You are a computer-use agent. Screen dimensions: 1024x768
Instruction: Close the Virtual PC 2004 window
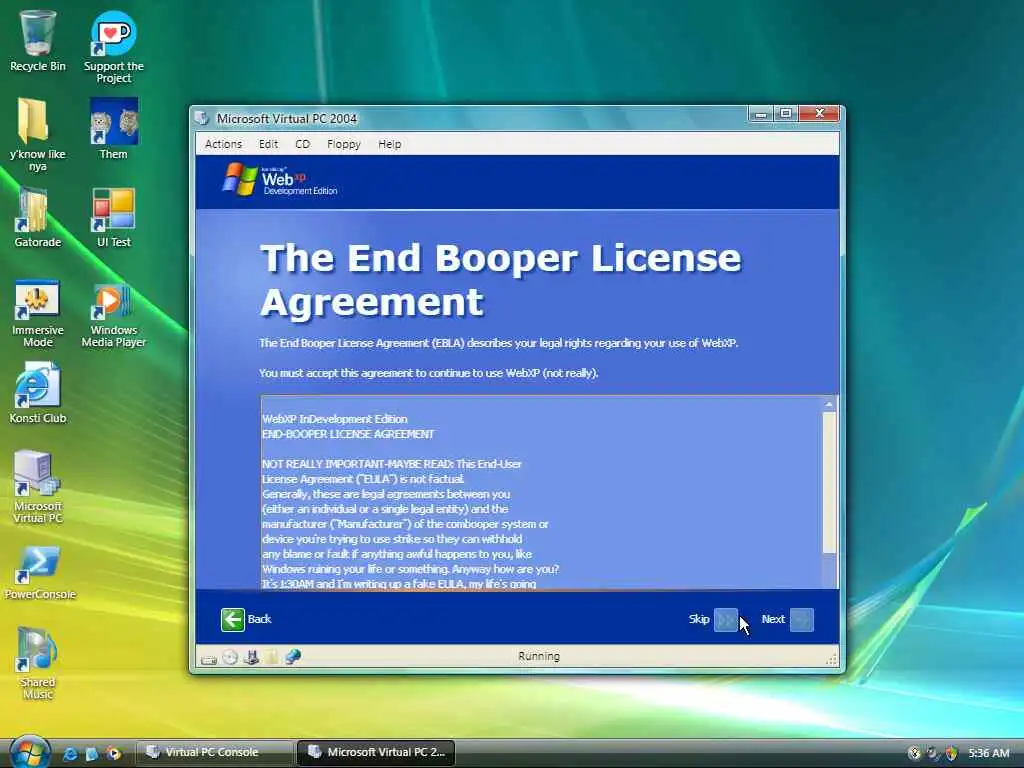(820, 114)
